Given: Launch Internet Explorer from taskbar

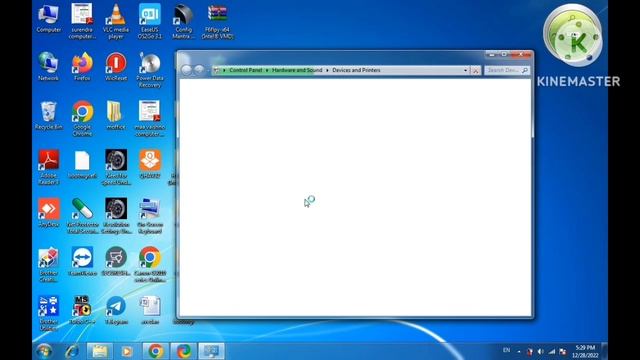Looking at the screenshot, I should click(x=72, y=351).
